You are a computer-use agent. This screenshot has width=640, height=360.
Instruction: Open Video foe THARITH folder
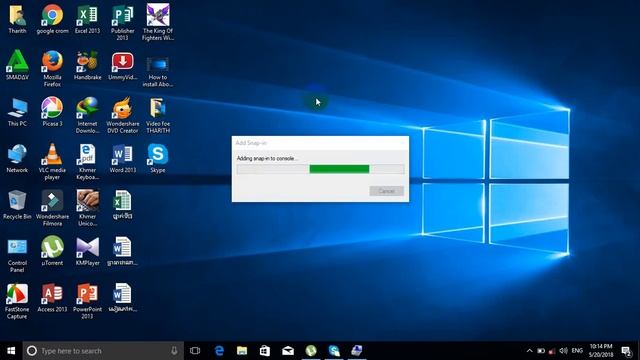click(158, 115)
